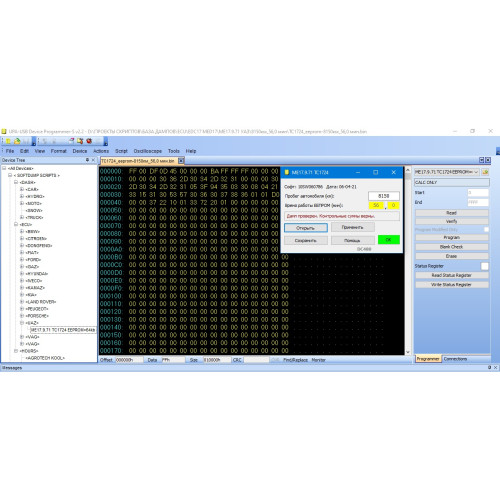The width and height of the screenshot is (500, 500).
Task: Click the open folder toolbar icon
Action: point(17,141)
